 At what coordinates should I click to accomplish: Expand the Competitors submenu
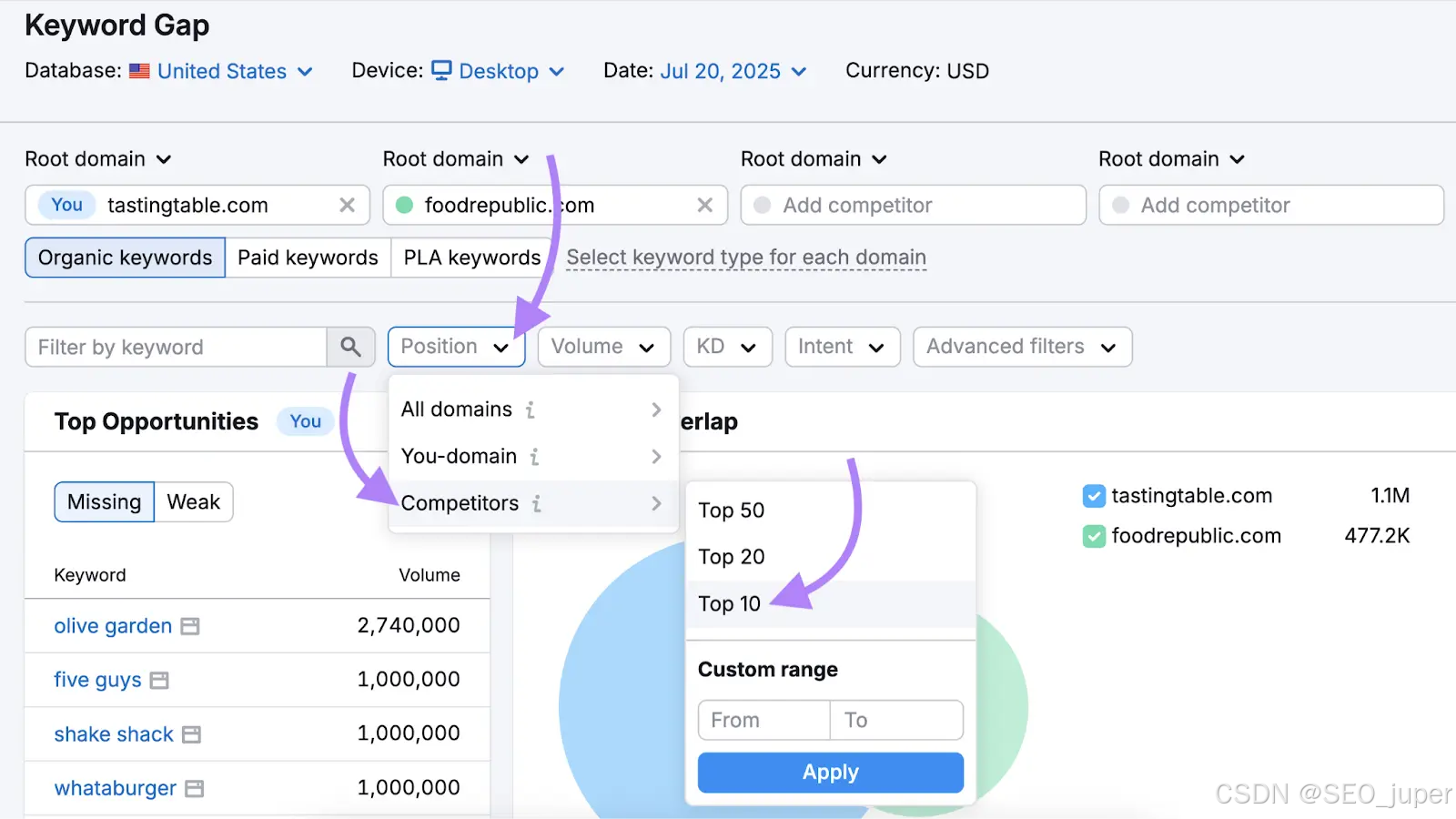[x=533, y=503]
